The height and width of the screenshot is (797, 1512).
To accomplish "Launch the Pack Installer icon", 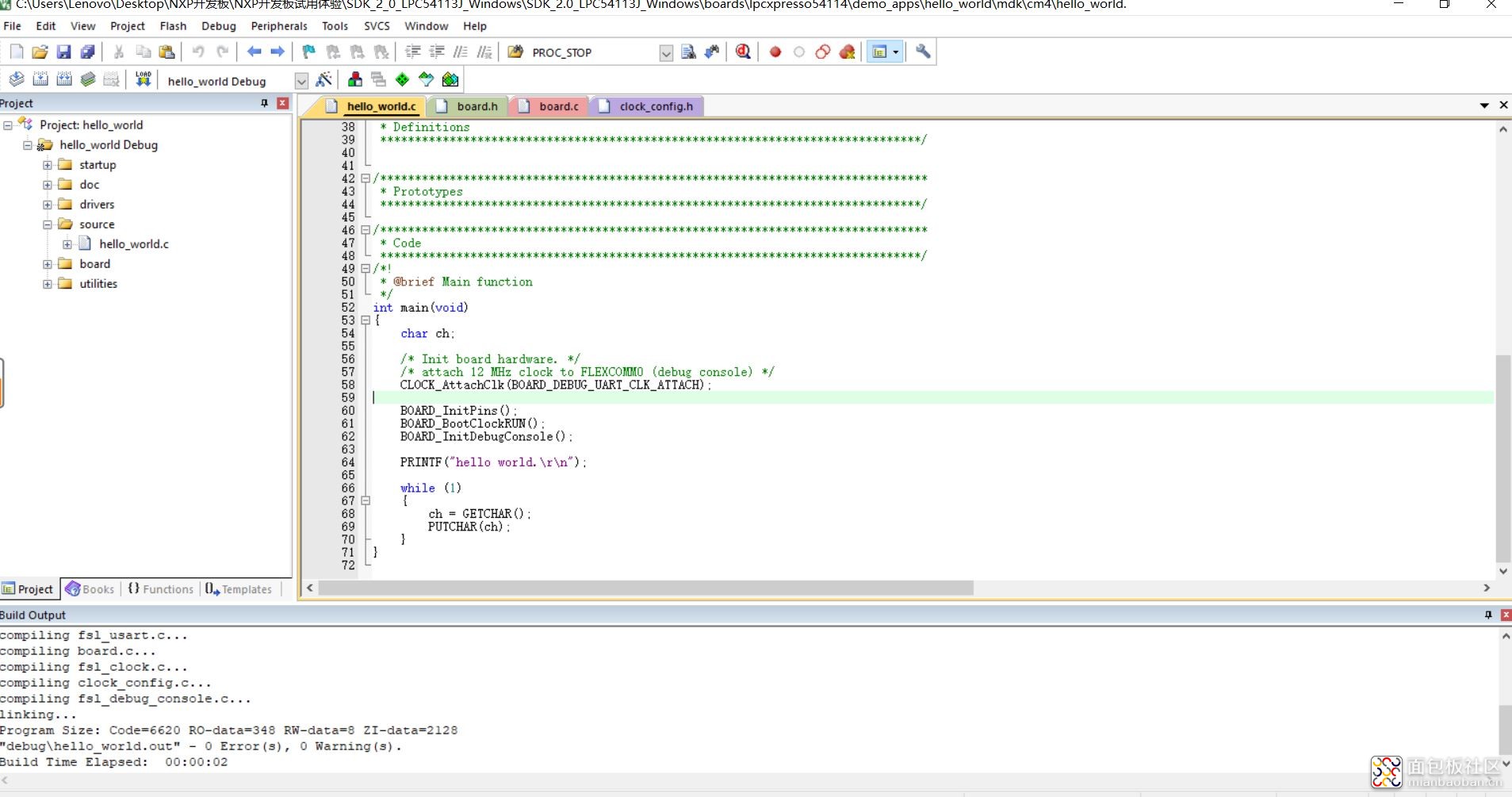I will coord(450,79).
